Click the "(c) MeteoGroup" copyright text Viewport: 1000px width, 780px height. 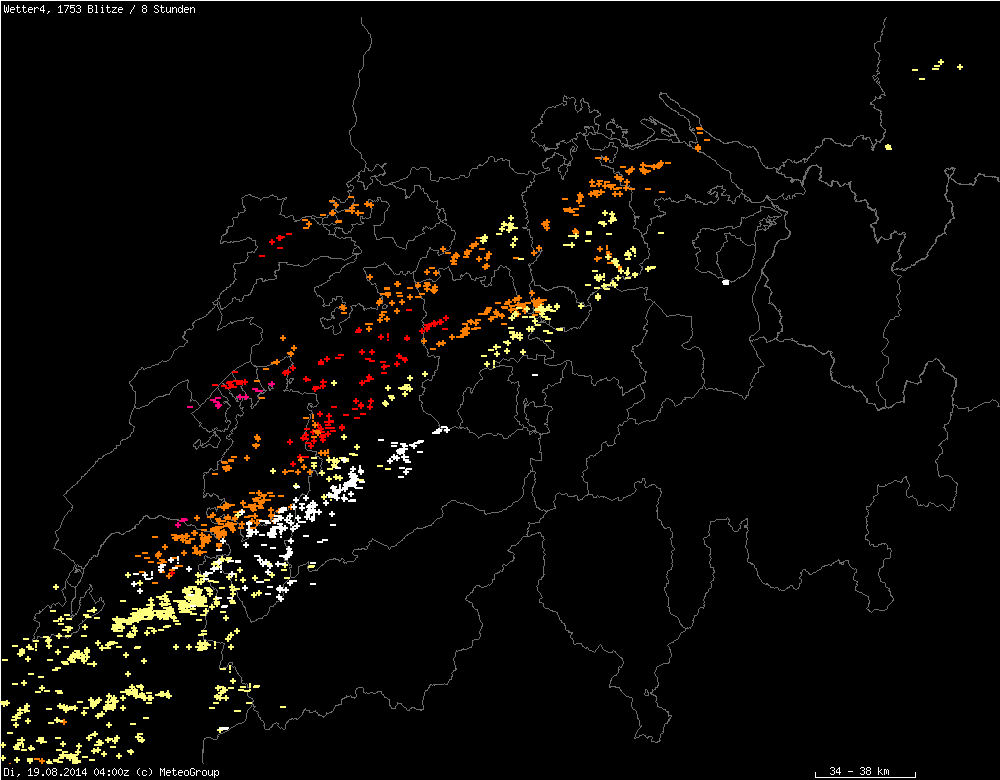point(178,772)
